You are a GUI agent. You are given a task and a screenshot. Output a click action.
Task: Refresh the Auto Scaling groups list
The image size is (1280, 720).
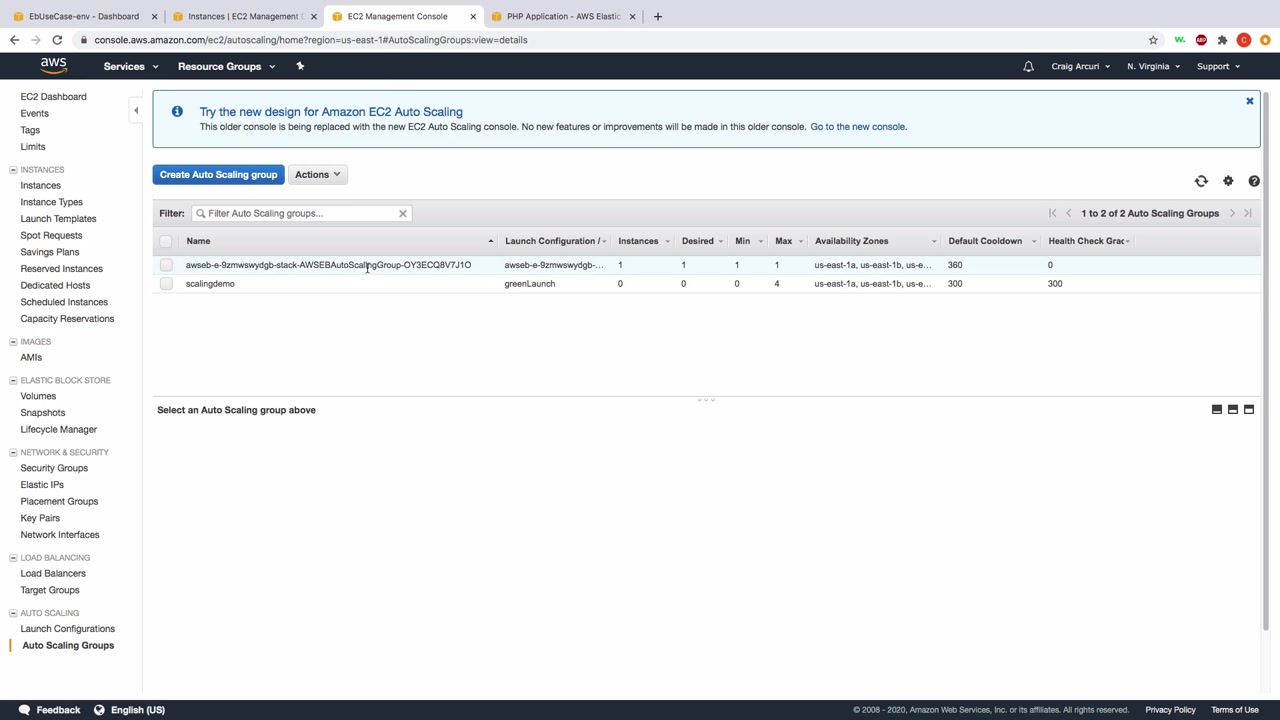click(1201, 181)
